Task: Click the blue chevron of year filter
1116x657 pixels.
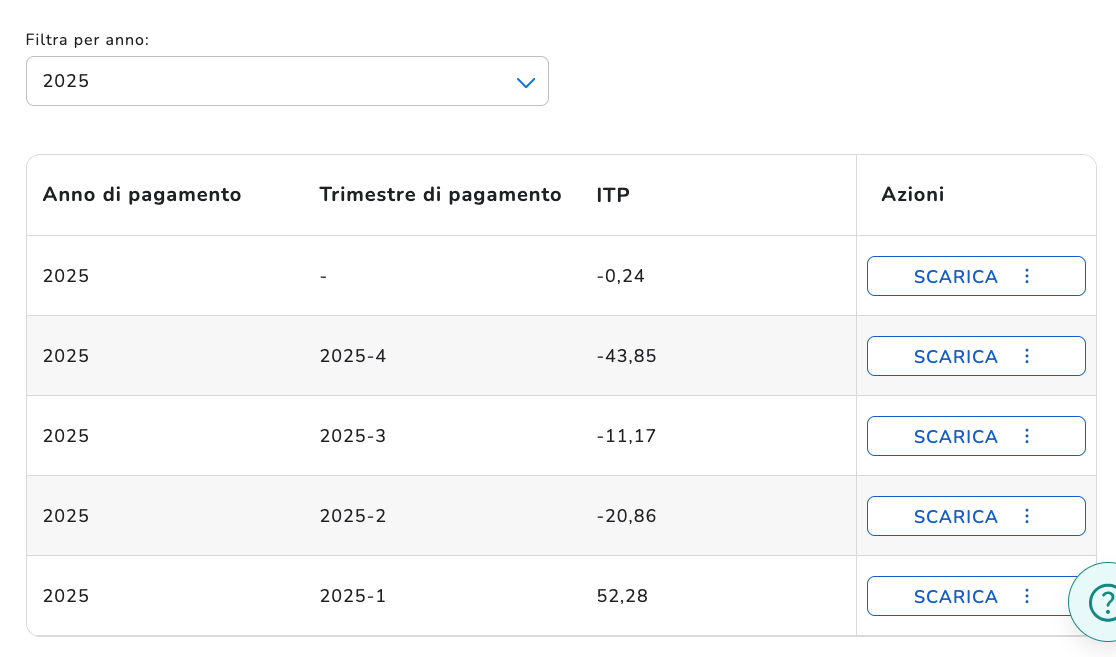Action: (525, 83)
